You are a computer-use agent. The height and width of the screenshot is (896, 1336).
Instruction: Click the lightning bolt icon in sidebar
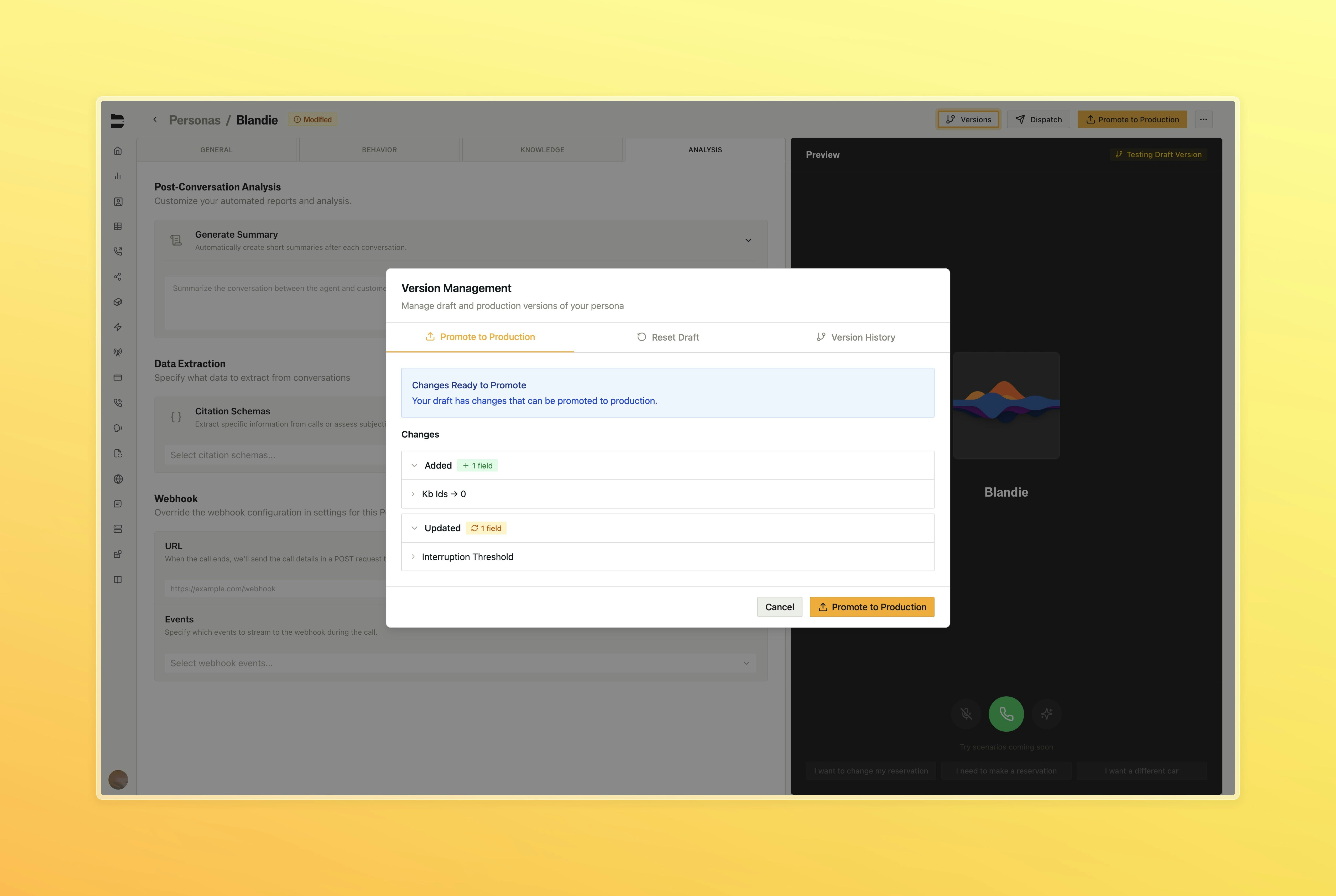point(118,327)
